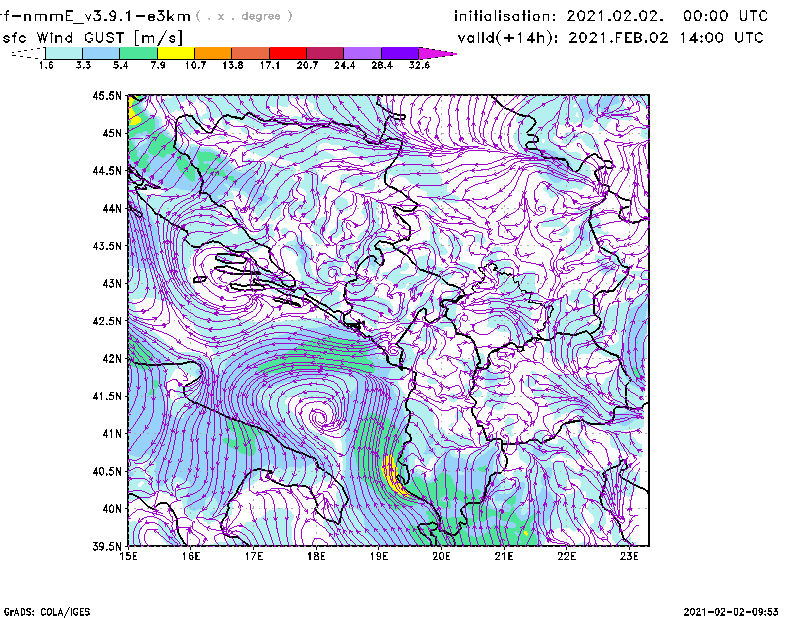
Task: Click the 44.5N latitude label
Action: [x=107, y=171]
